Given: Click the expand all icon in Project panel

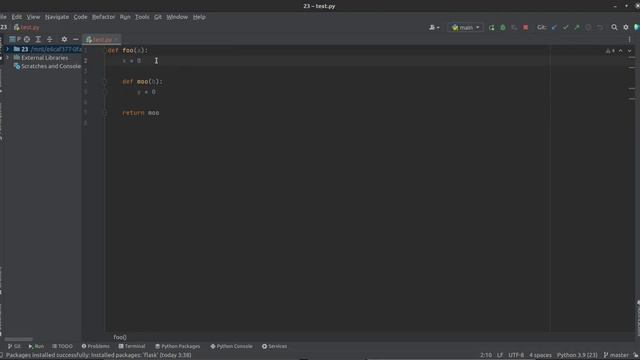Looking at the screenshot, I should (x=38, y=39).
